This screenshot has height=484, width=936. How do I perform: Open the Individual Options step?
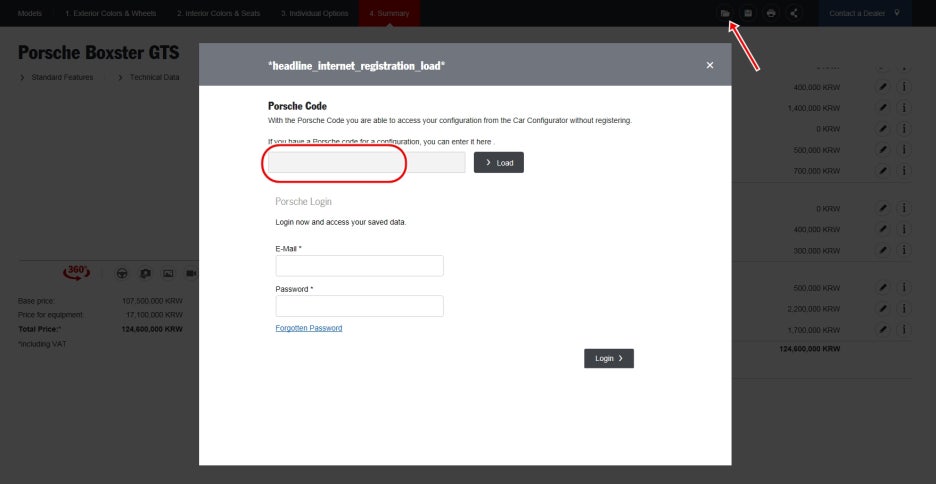click(315, 13)
